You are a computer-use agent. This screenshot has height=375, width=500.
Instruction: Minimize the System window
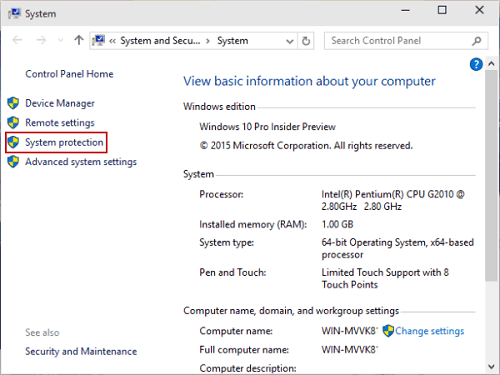pyautogui.click(x=405, y=10)
